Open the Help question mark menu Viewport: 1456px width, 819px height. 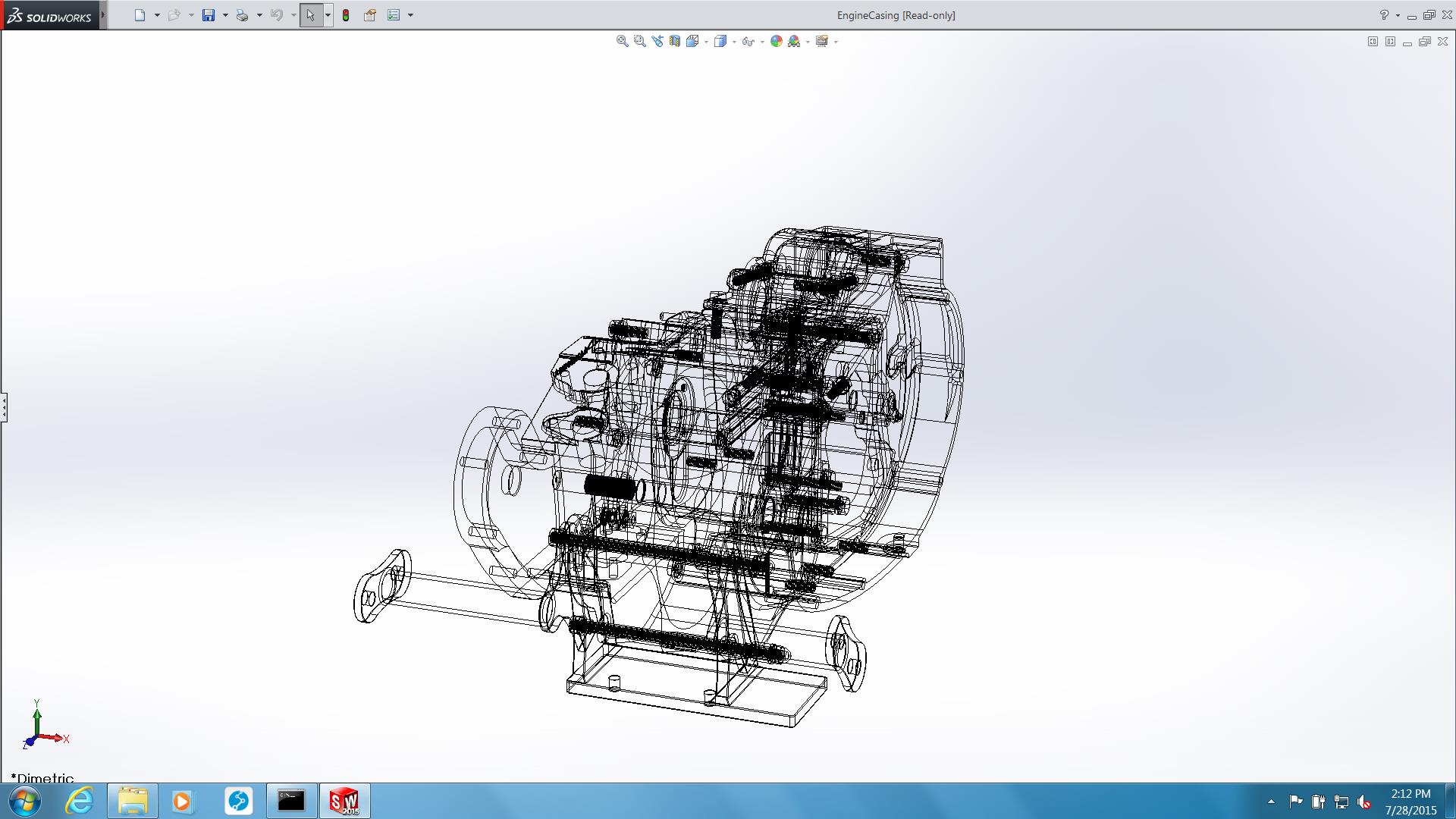1384,15
